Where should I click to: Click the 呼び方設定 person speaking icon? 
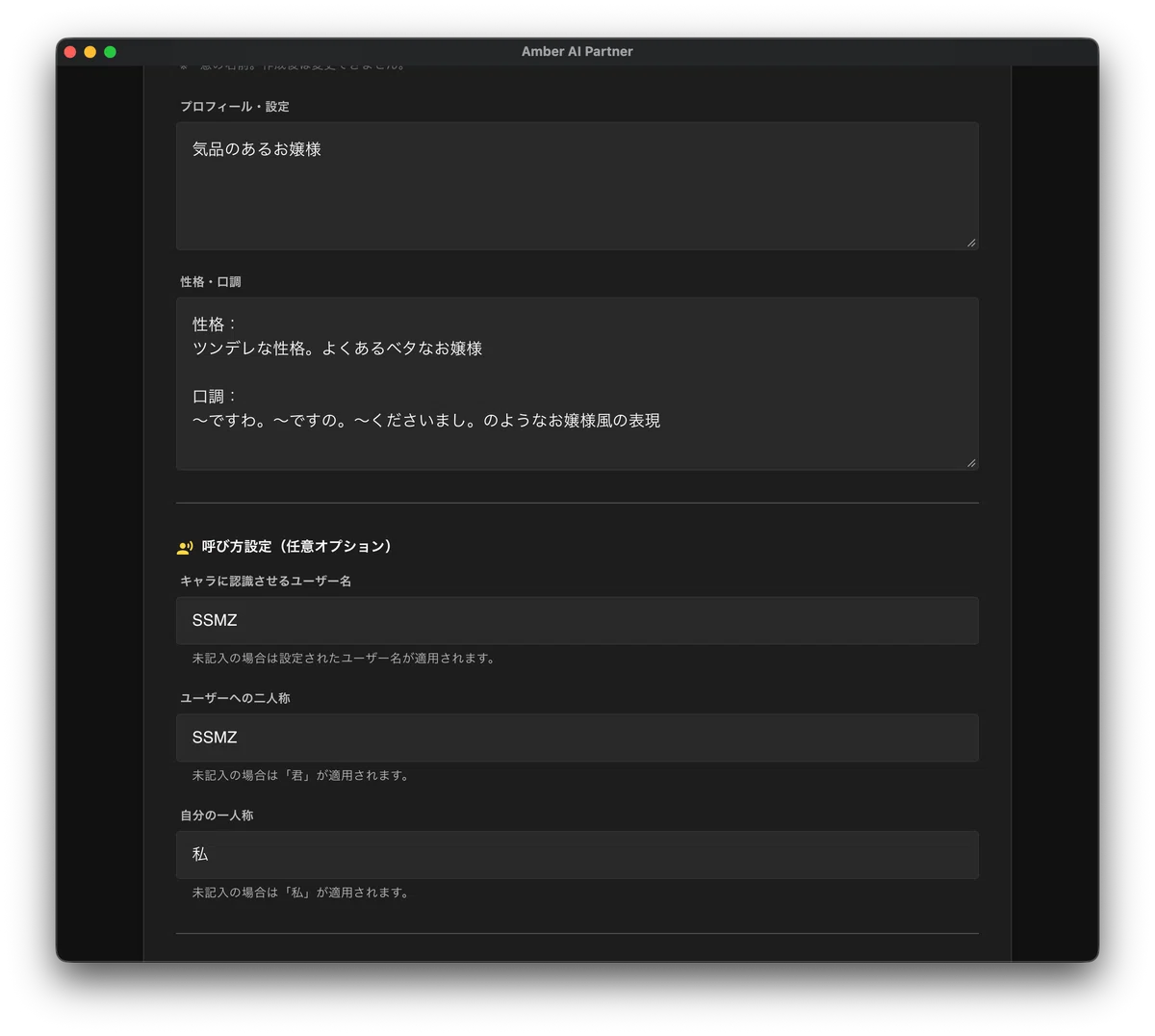(x=185, y=547)
